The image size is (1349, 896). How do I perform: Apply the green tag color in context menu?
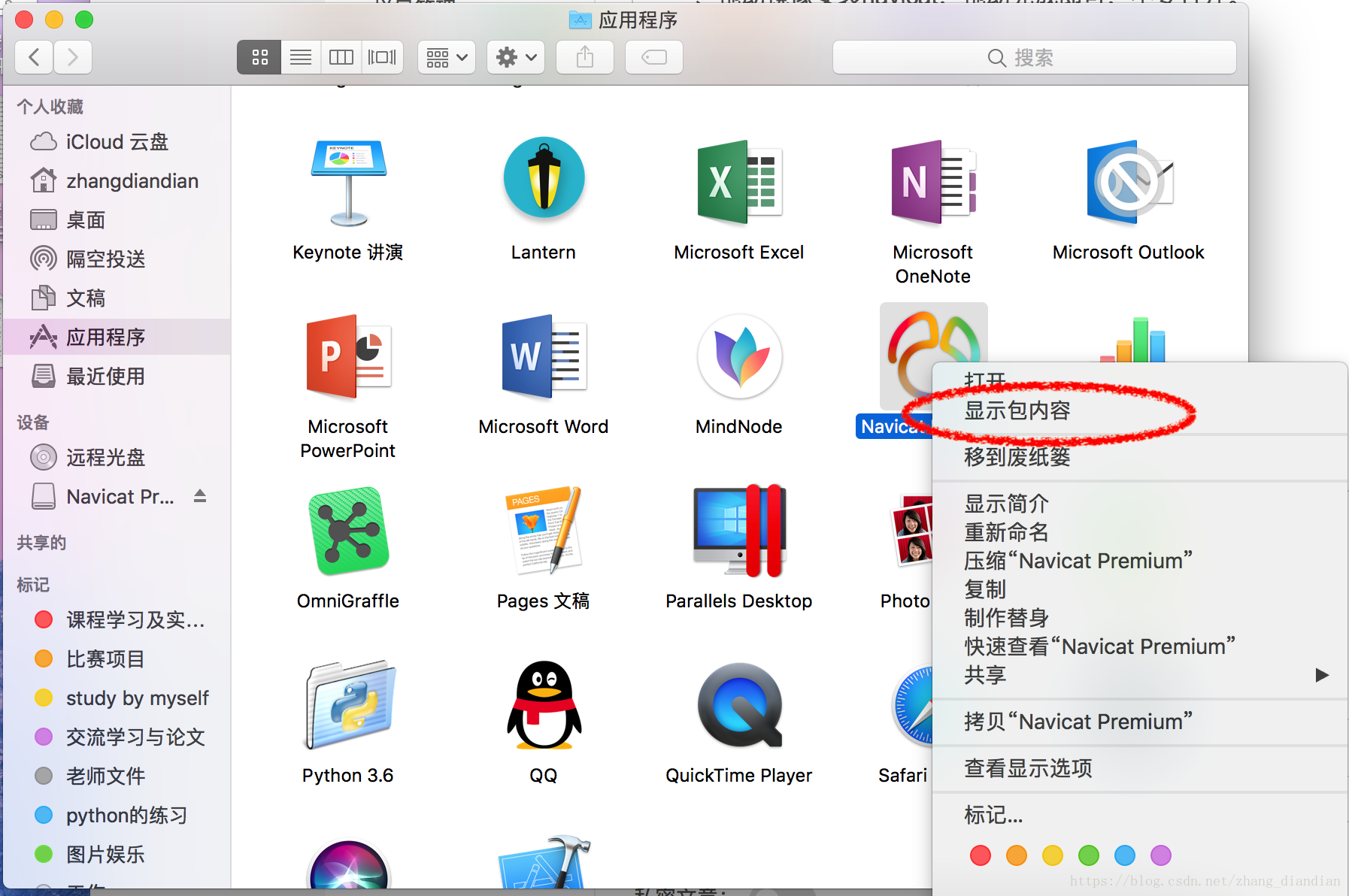[x=1089, y=855]
